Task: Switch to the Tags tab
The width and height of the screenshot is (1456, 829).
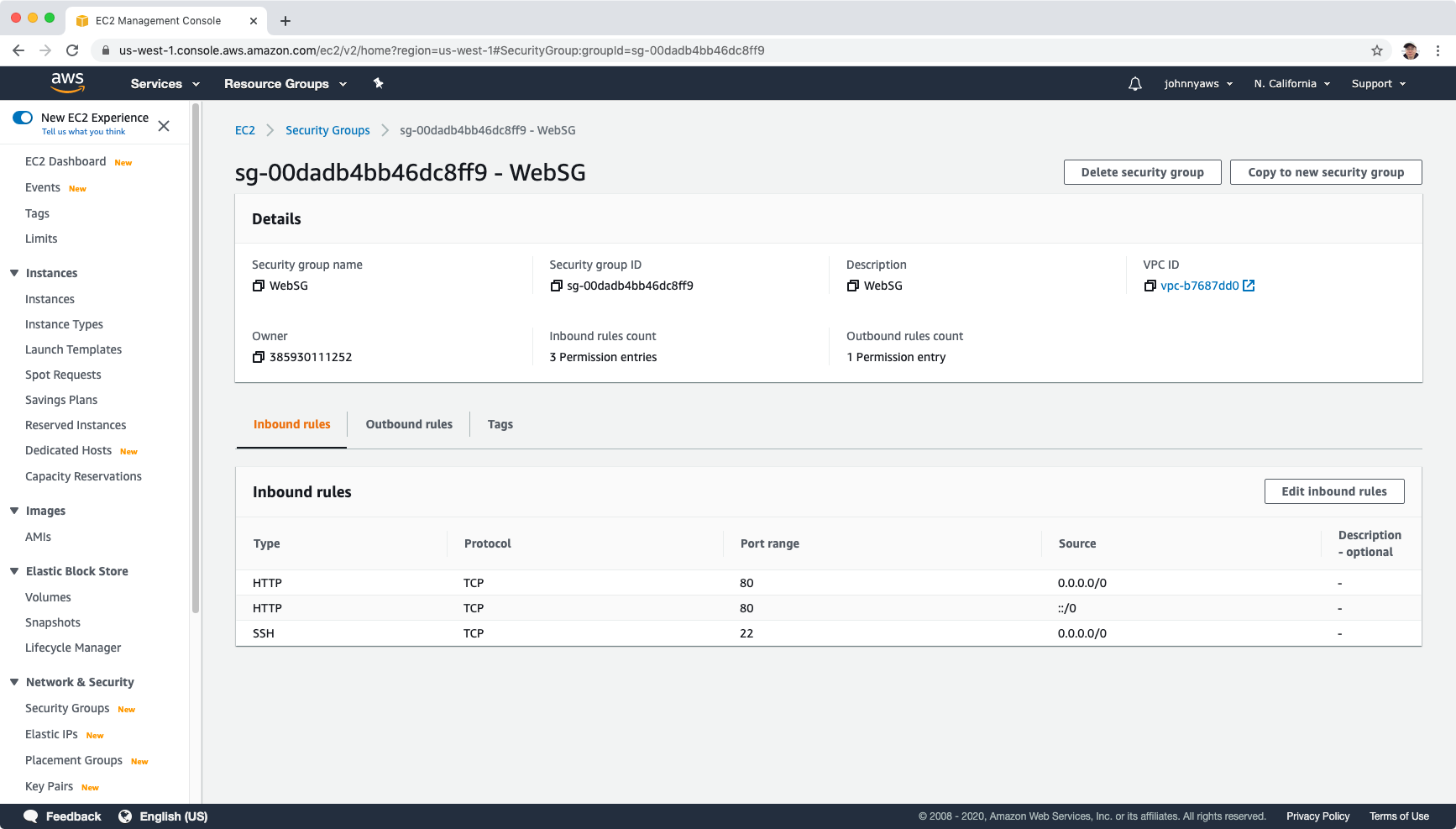Action: point(500,424)
